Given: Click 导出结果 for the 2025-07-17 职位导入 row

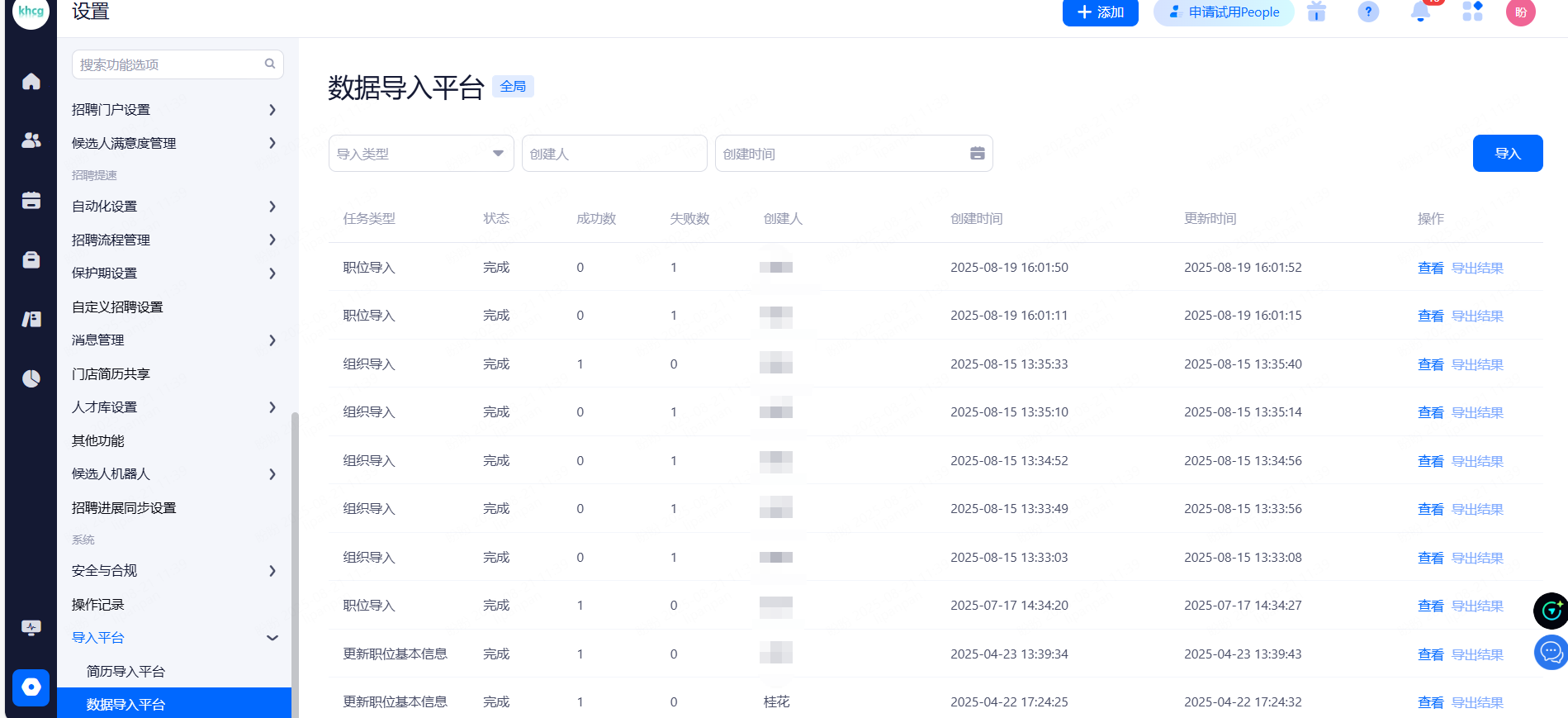Looking at the screenshot, I should tap(1477, 606).
